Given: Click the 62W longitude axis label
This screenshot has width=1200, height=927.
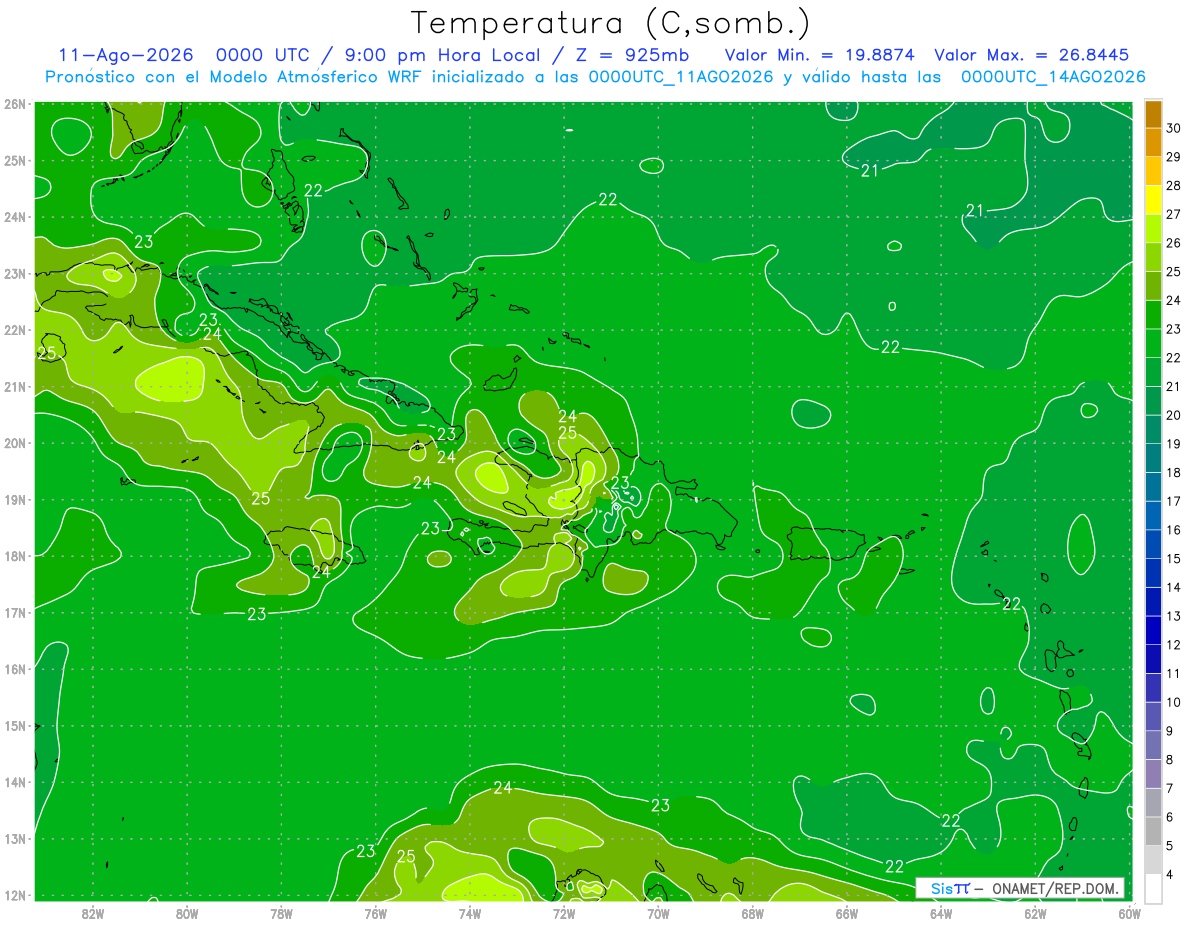Looking at the screenshot, I should click(1035, 913).
